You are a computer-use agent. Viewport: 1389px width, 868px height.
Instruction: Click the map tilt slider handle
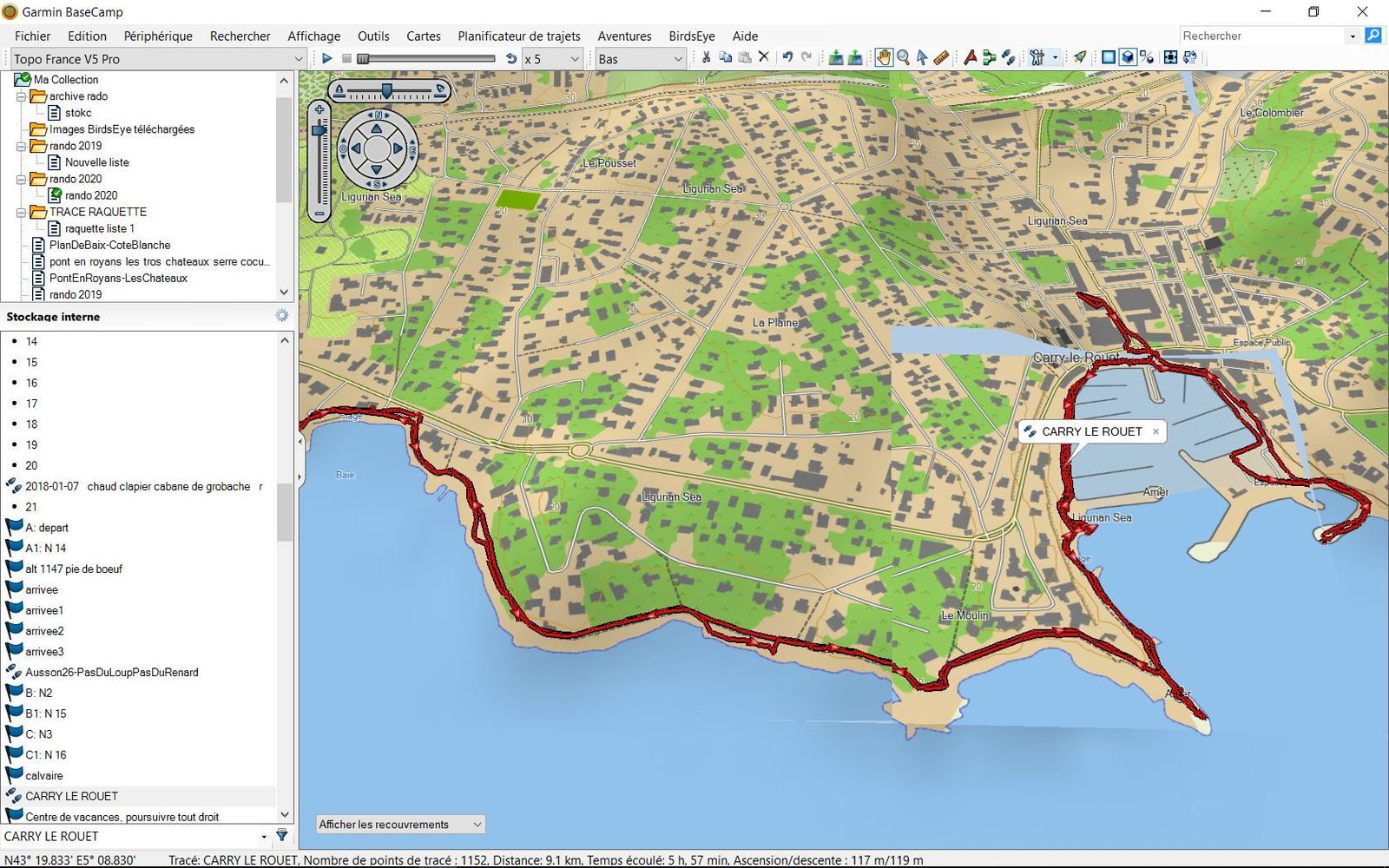(386, 90)
